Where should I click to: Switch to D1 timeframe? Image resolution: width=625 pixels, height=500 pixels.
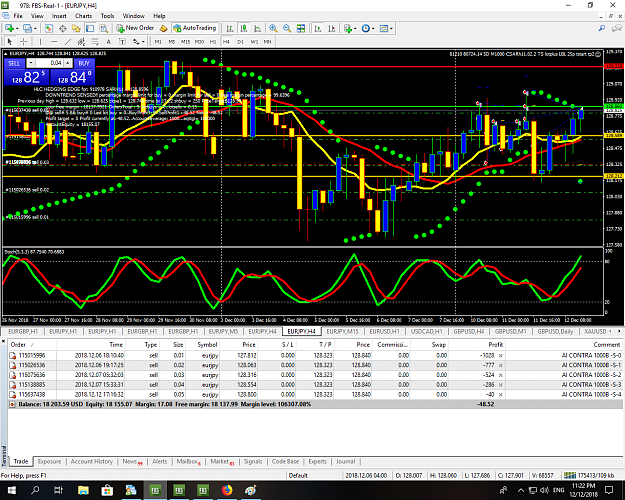pos(240,41)
